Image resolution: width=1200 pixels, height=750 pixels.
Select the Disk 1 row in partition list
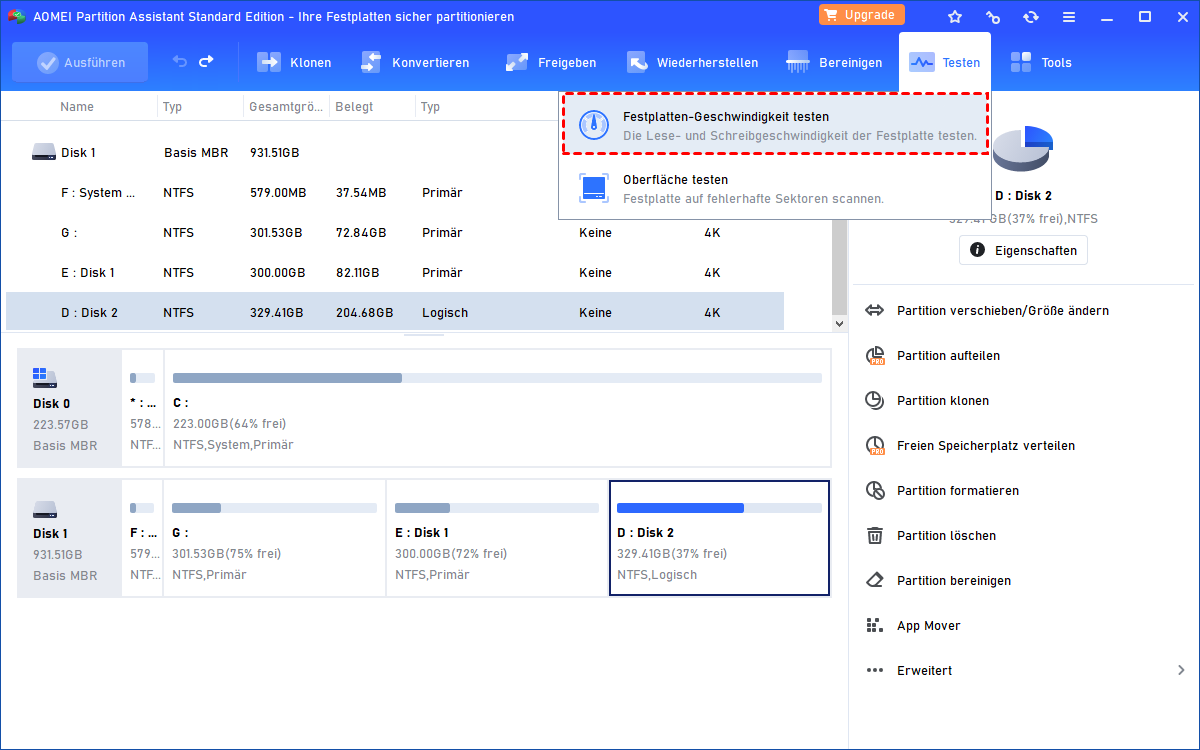(x=395, y=153)
